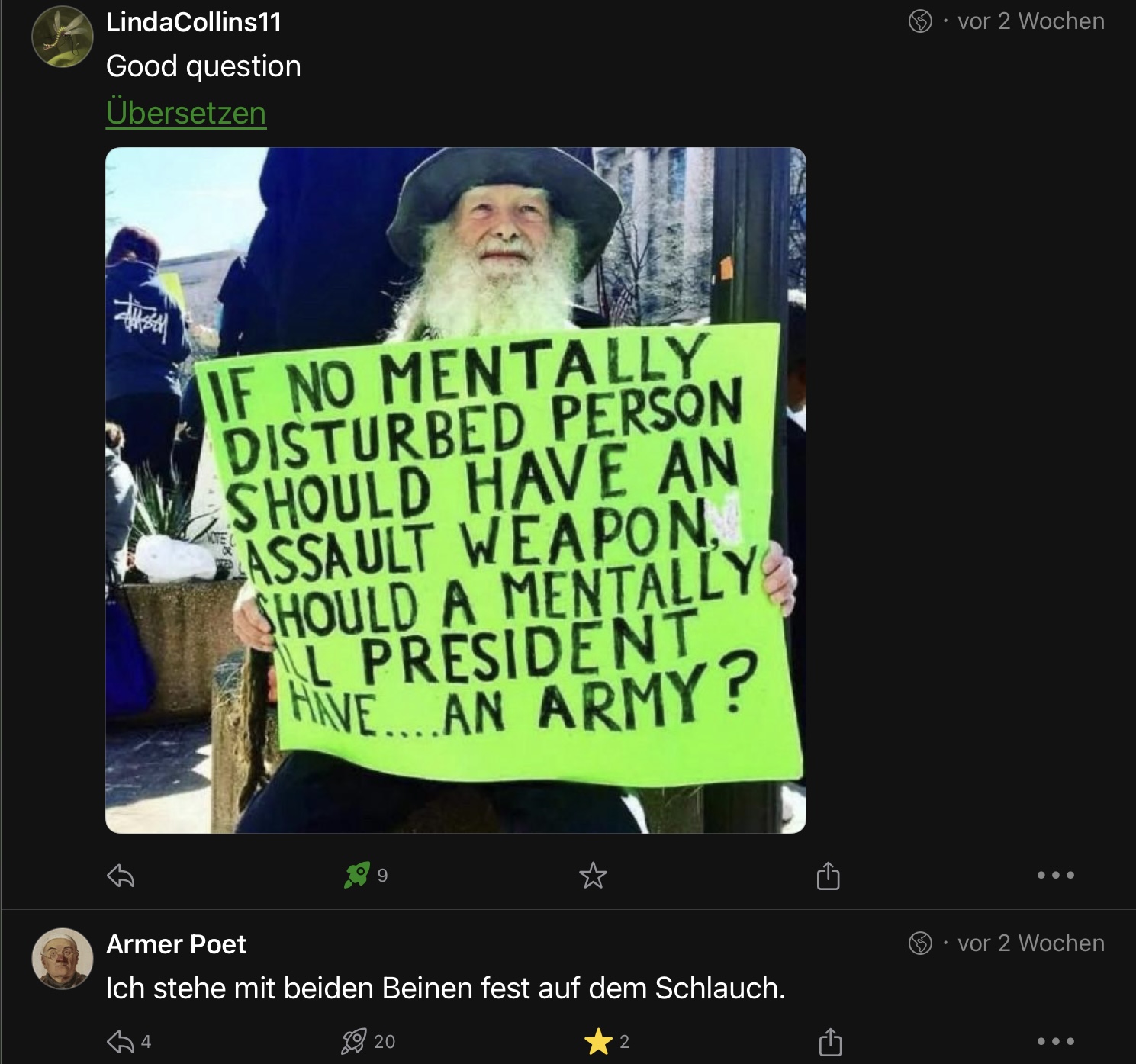
Task: Open more options for Armer Poet's post
Action: tap(1056, 1041)
